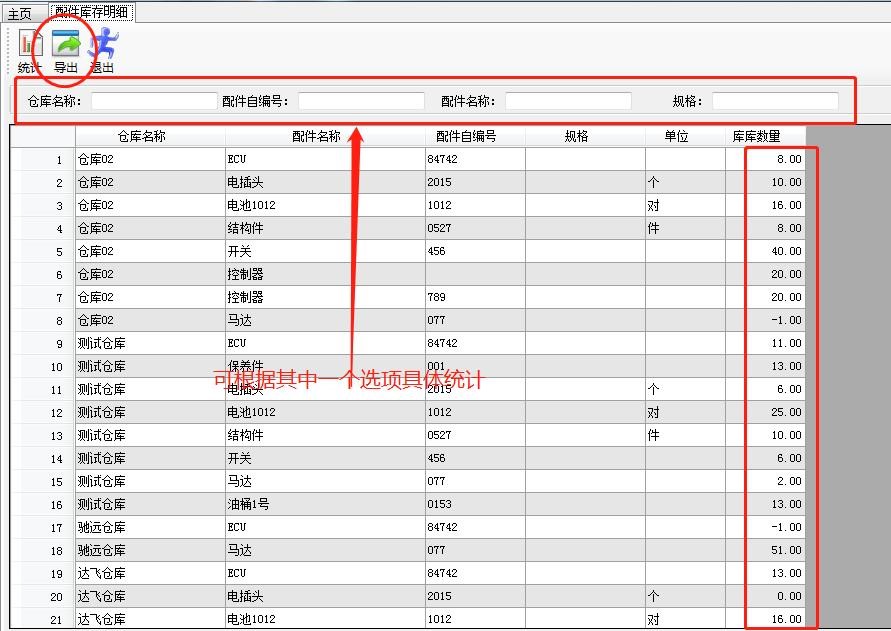Select unit 个 in row 11

click(685, 389)
